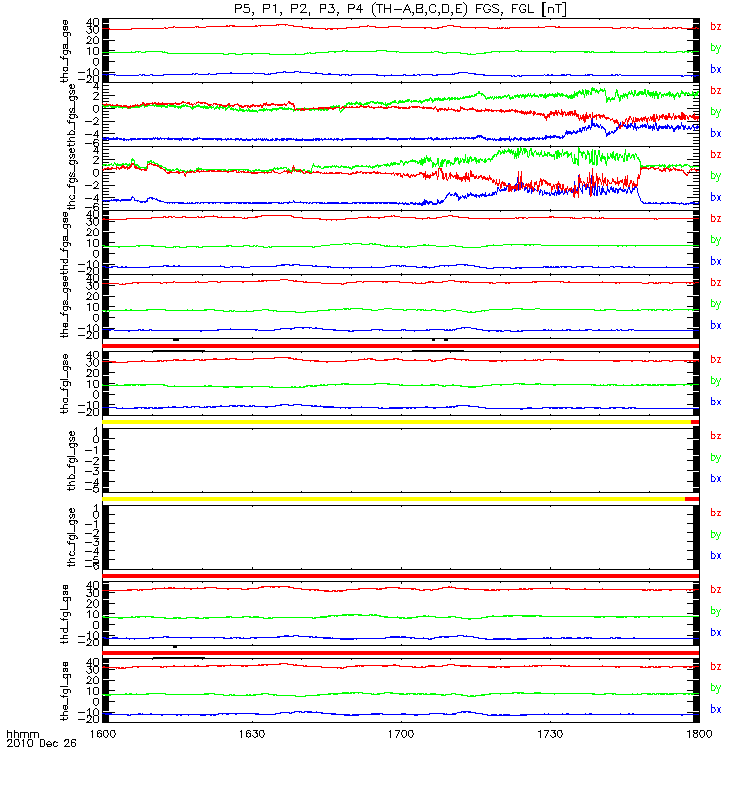750x800 pixels.
Task: Select the bz legend of thc_fgs_gse panel
Action: pyautogui.click(x=716, y=155)
